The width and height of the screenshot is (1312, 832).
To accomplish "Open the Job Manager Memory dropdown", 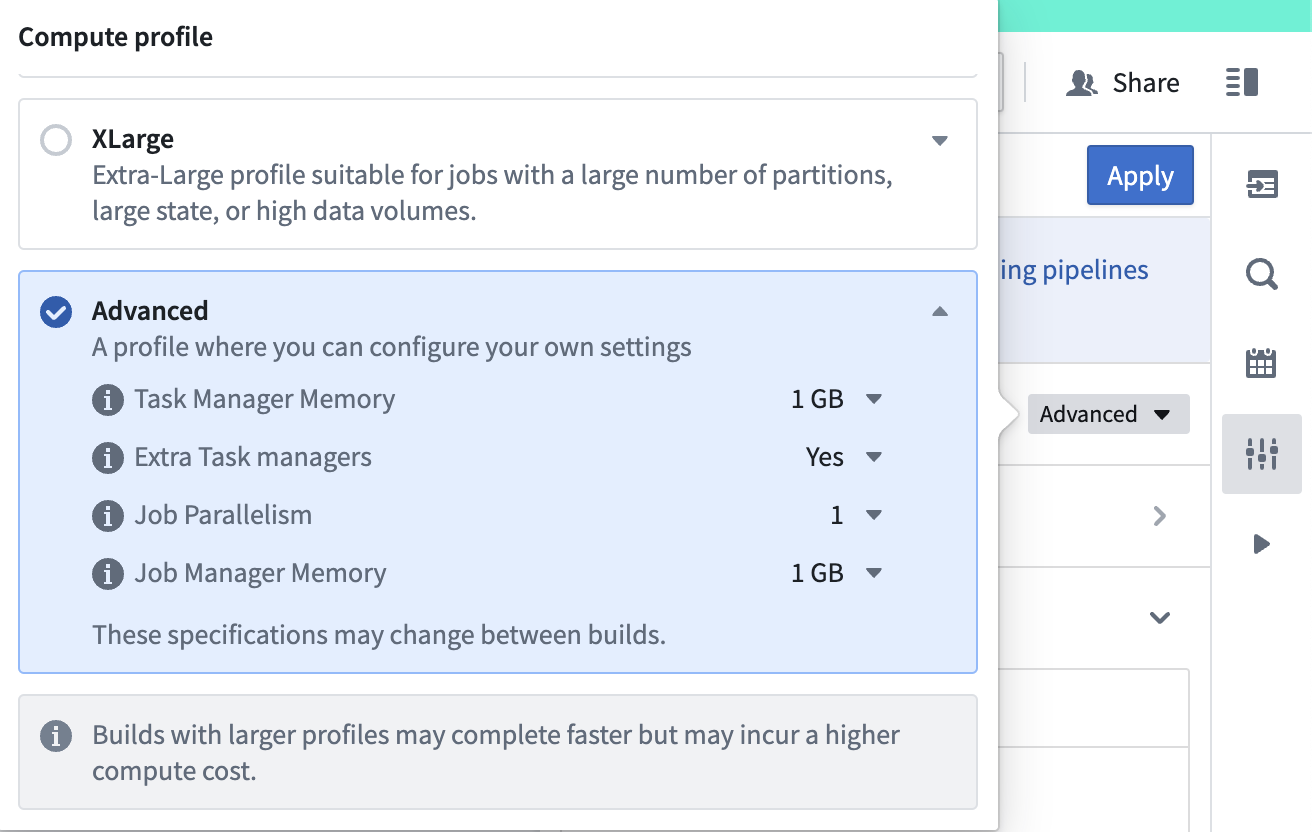I will pyautogui.click(x=837, y=573).
